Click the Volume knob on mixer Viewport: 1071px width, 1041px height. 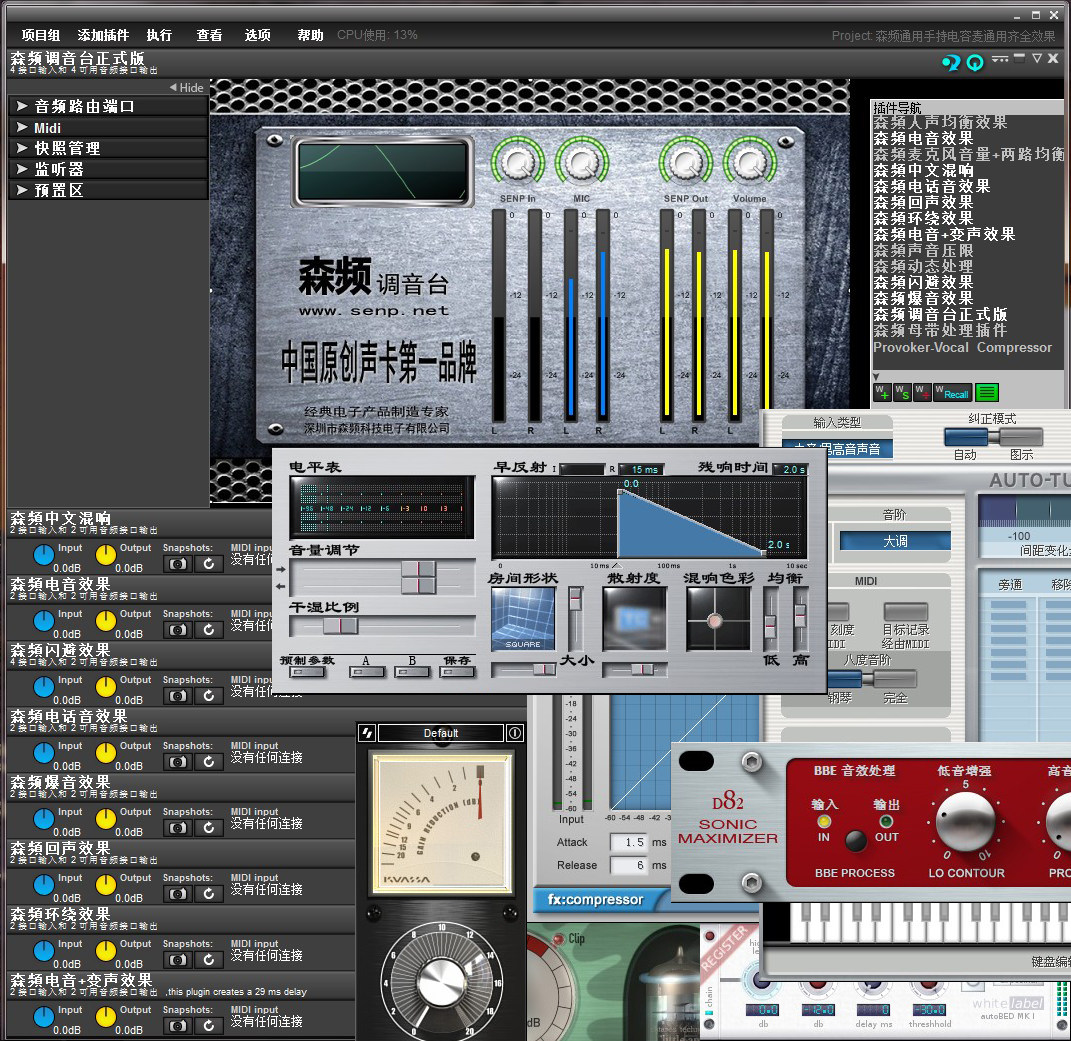749,163
